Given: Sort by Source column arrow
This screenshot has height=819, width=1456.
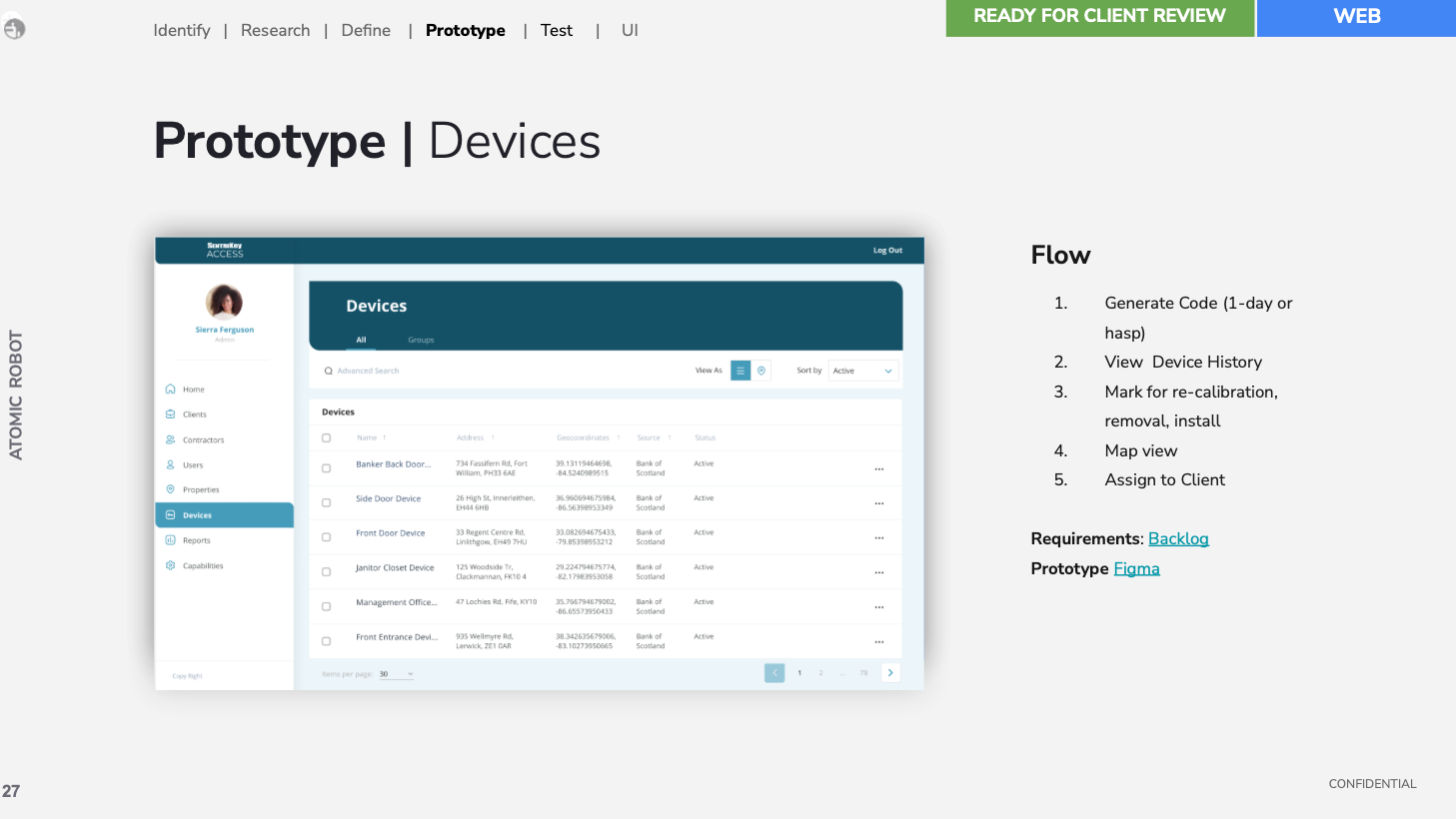Looking at the screenshot, I should (x=670, y=437).
